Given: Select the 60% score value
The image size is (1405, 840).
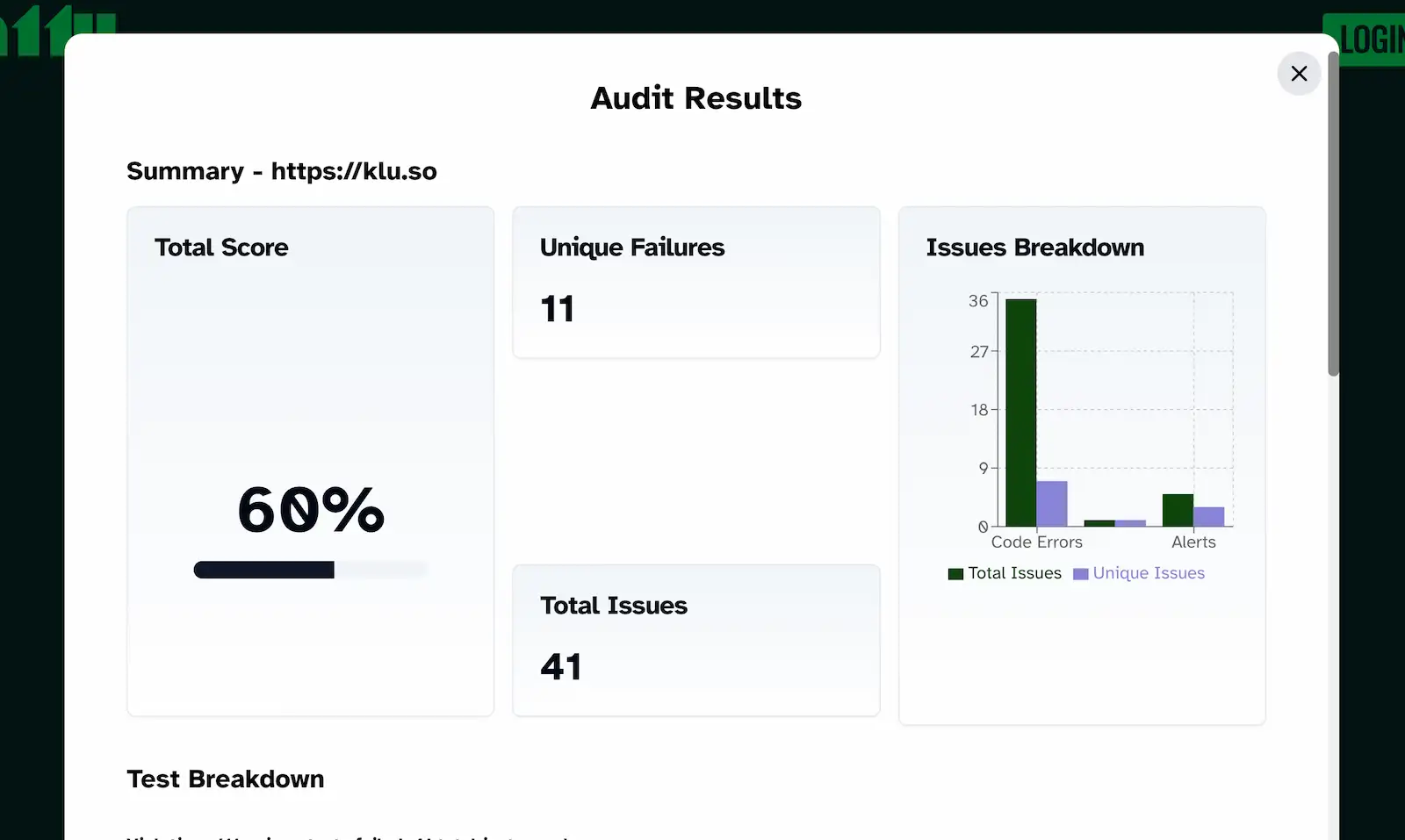Looking at the screenshot, I should click(311, 510).
